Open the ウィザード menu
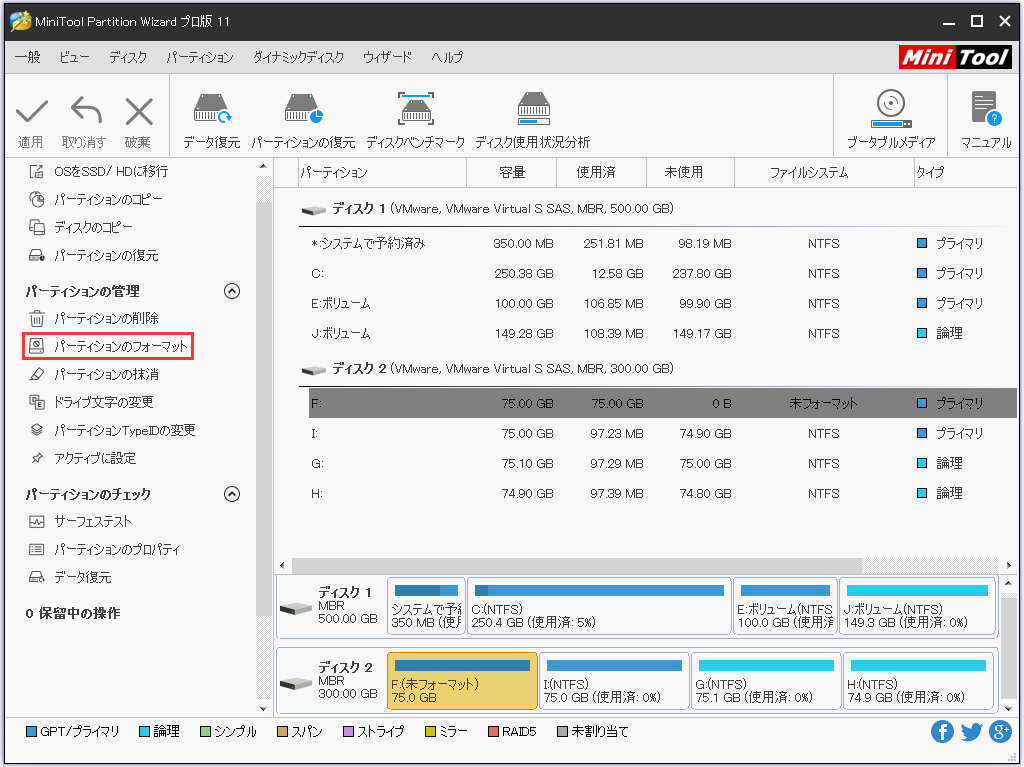Screen dimensions: 1024x767 point(387,57)
